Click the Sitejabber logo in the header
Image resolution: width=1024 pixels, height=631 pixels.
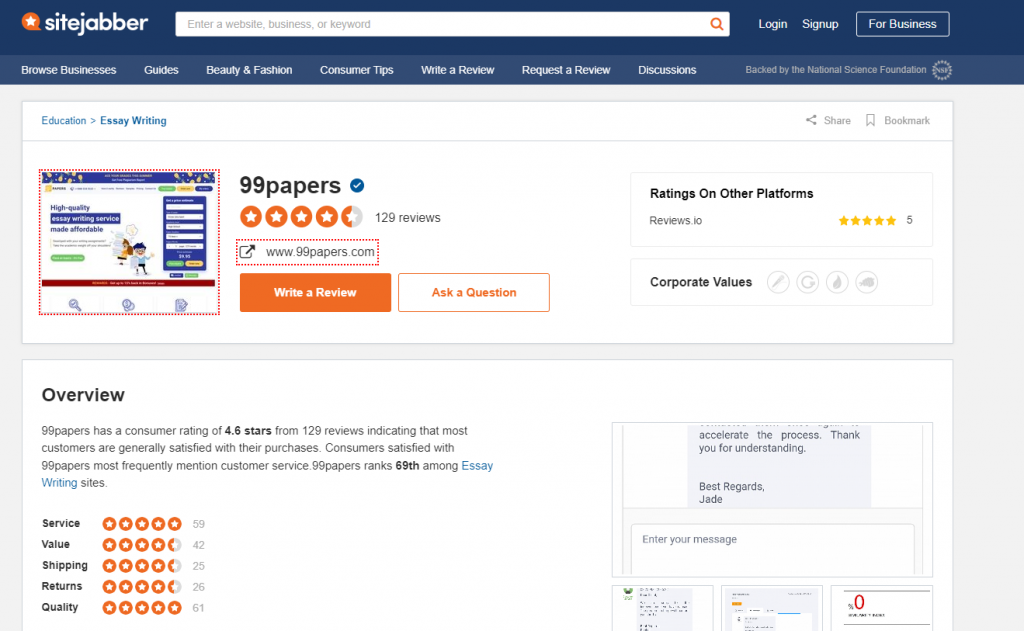click(85, 24)
